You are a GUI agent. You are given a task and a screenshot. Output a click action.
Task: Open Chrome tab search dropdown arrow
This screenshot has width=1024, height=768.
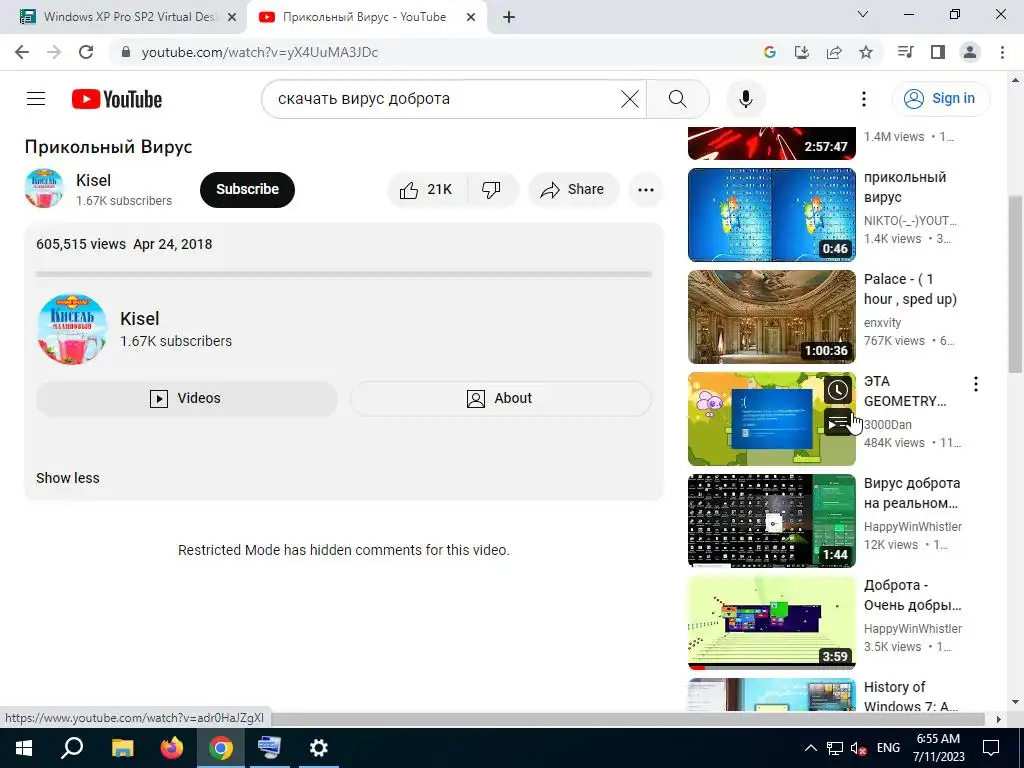pos(863,14)
